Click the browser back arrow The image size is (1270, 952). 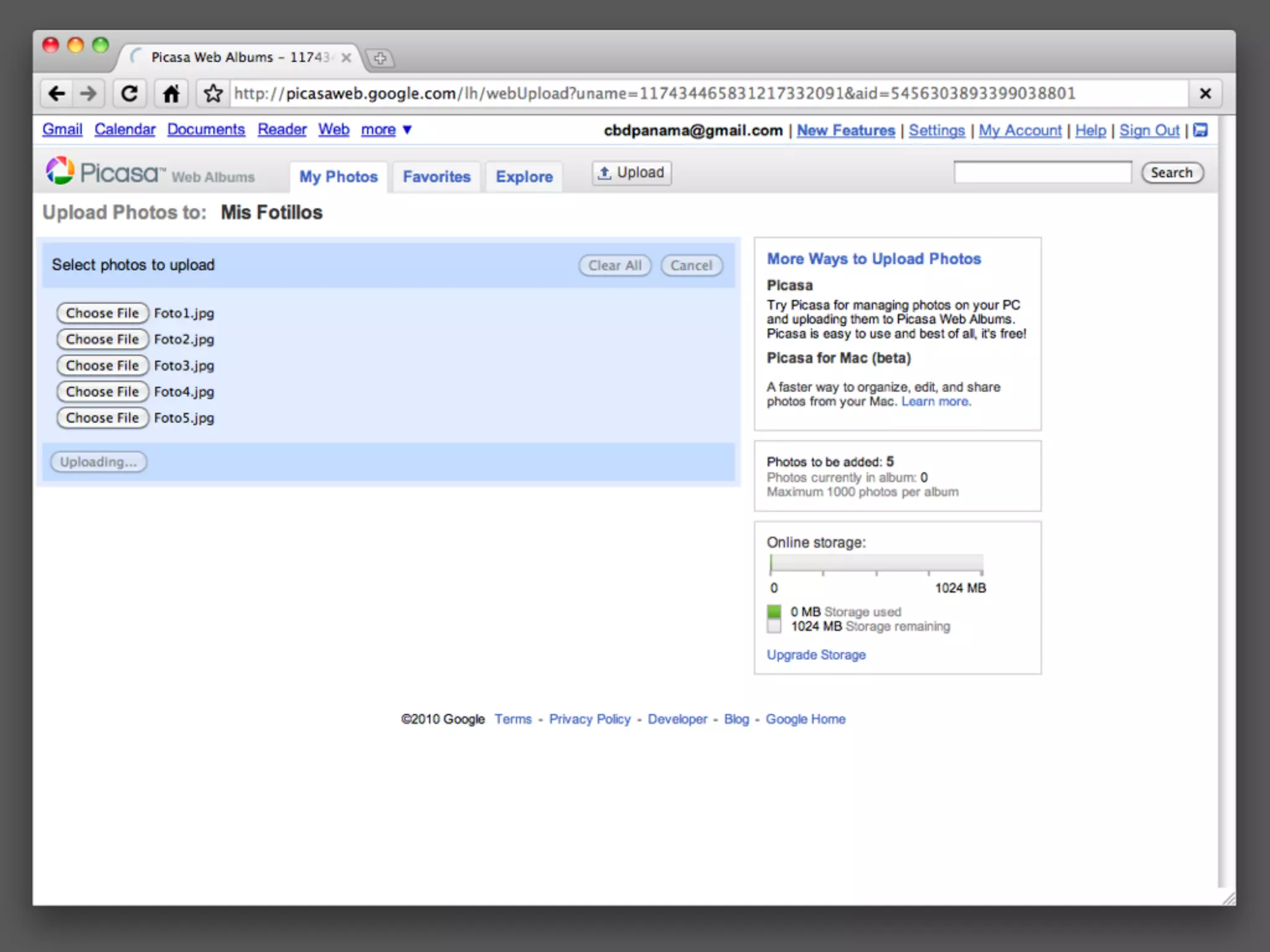(x=57, y=94)
